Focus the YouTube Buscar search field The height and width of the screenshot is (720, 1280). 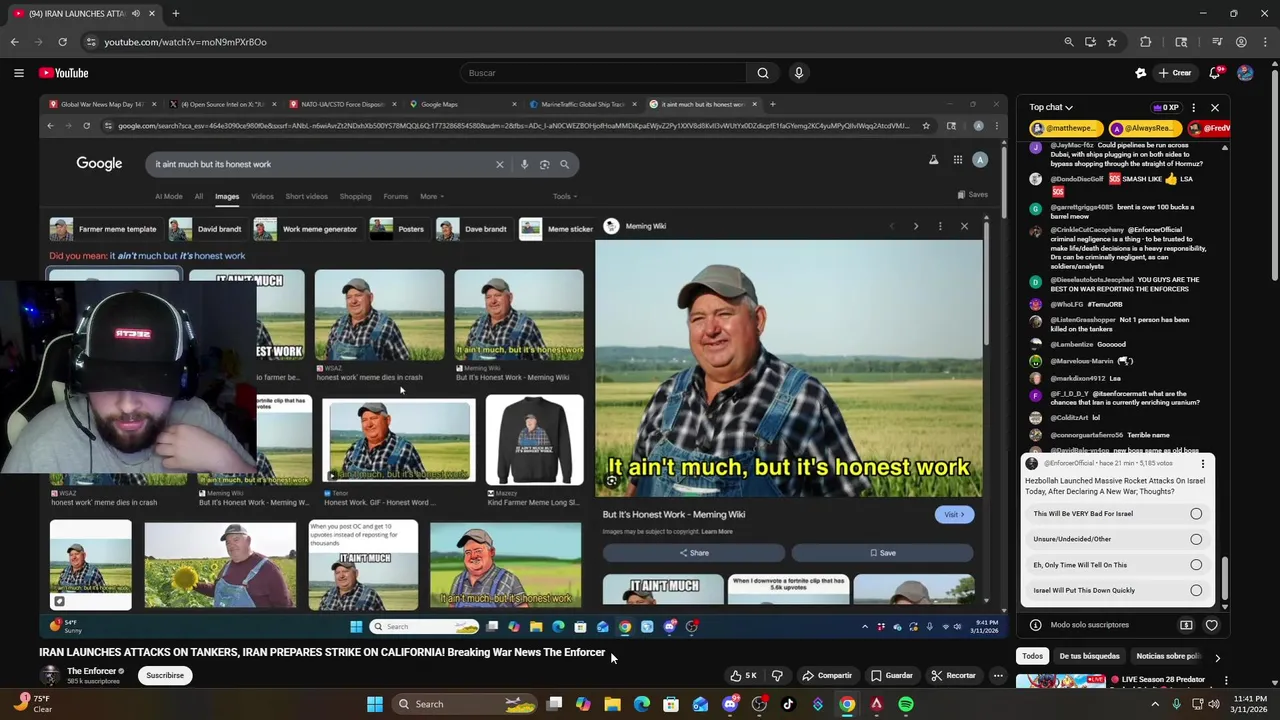[x=603, y=73]
